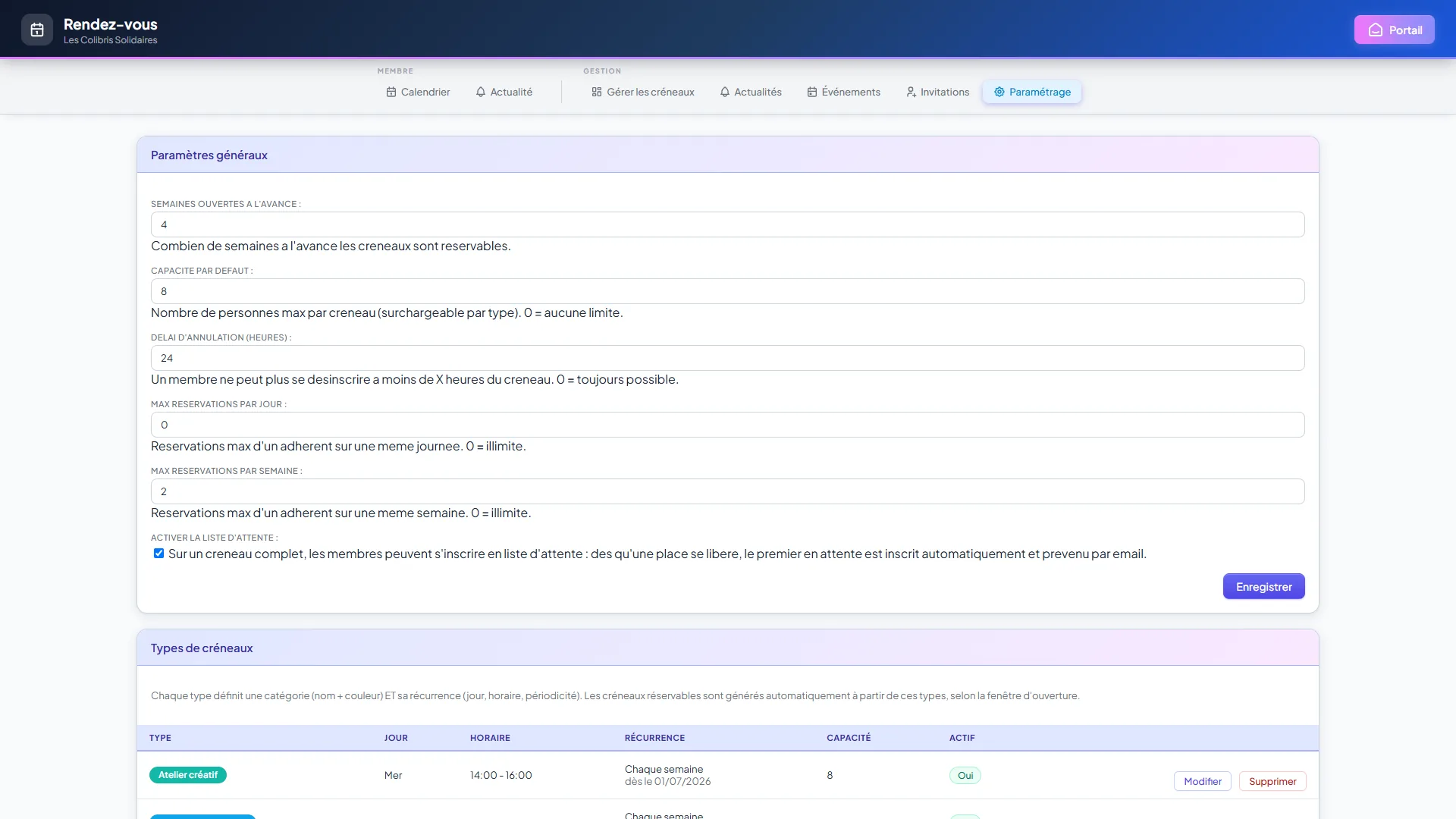Viewport: 1456px width, 819px height.
Task: Focus the Semaines ouvertes à l'avance field
Action: [x=727, y=224]
